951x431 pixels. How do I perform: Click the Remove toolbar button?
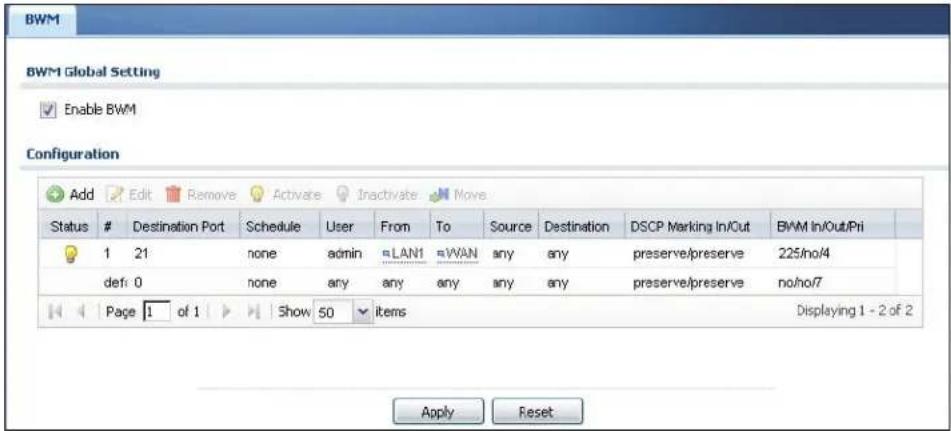201,195
